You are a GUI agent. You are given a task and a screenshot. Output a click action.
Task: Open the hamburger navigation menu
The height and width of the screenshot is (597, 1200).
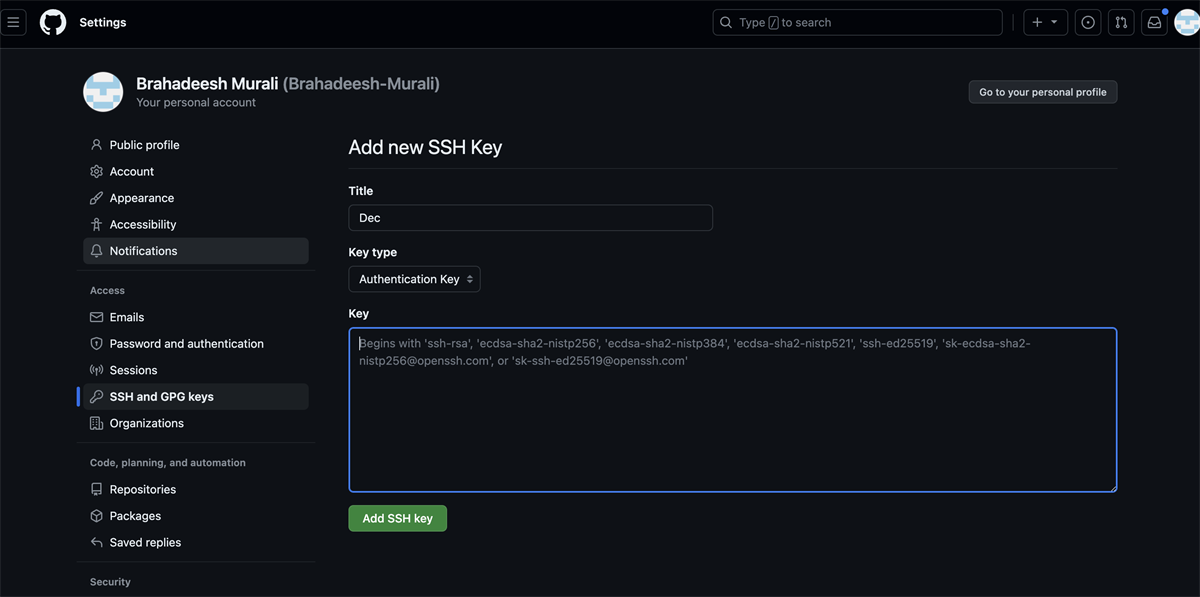pyautogui.click(x=13, y=22)
